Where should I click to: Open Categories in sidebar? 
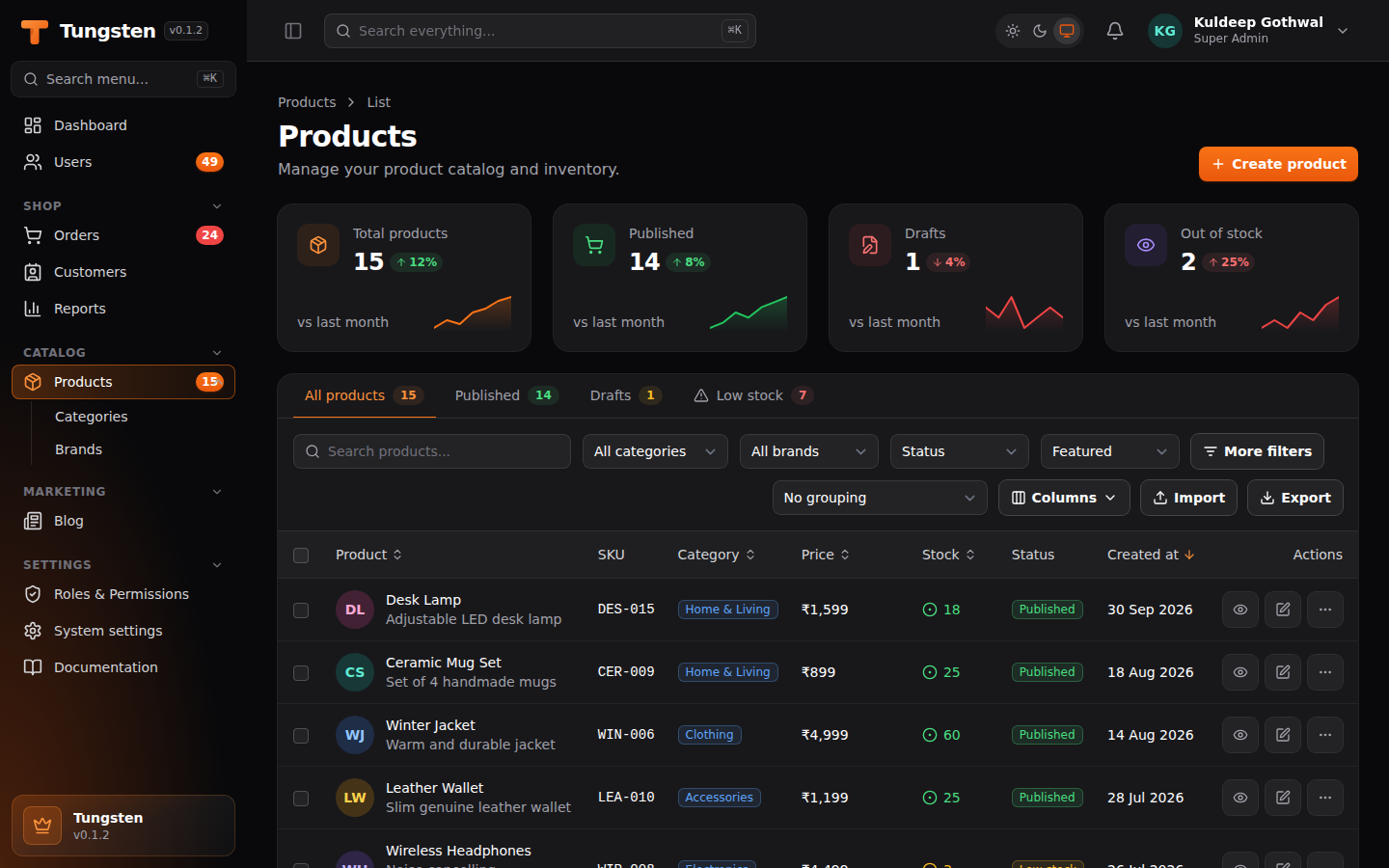point(92,417)
